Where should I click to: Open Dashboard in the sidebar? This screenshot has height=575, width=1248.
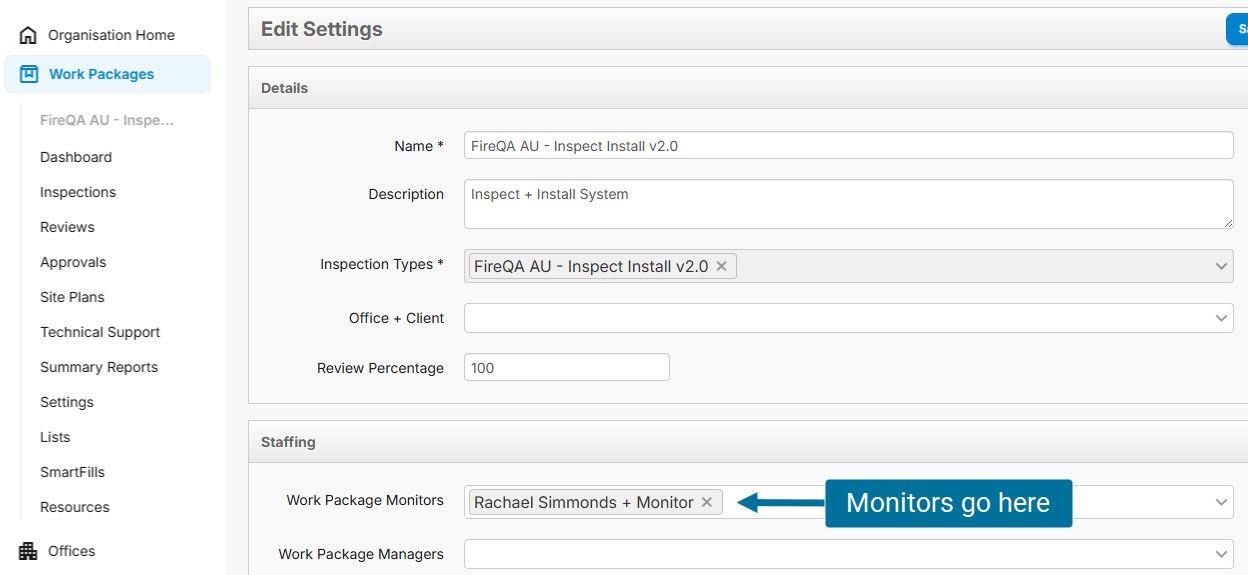(76, 157)
